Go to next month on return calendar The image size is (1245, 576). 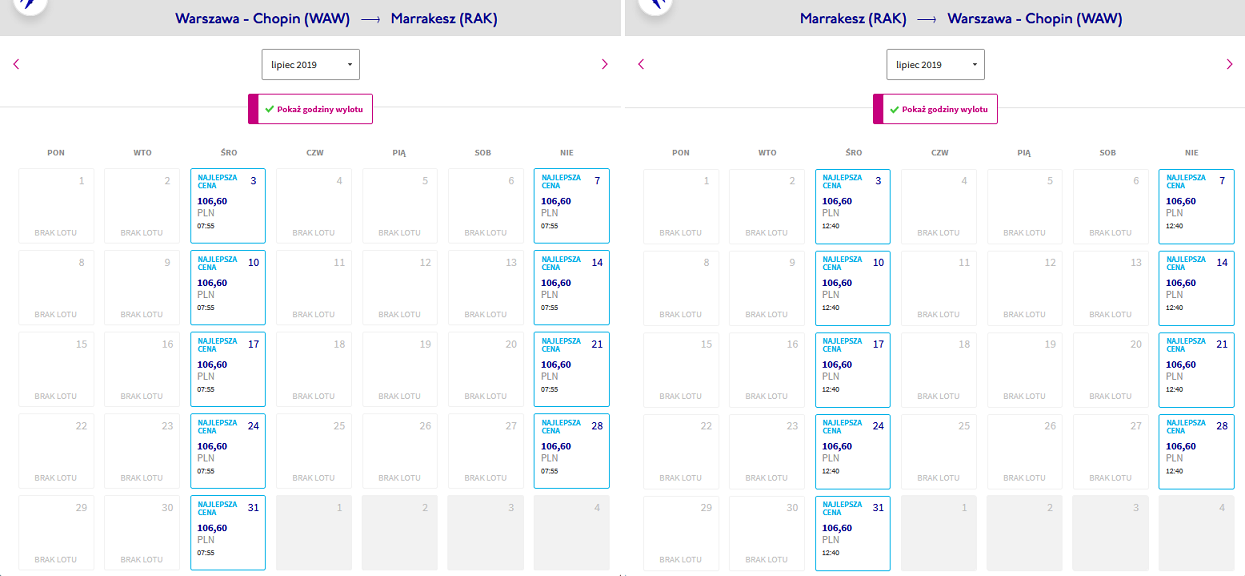[1229, 64]
